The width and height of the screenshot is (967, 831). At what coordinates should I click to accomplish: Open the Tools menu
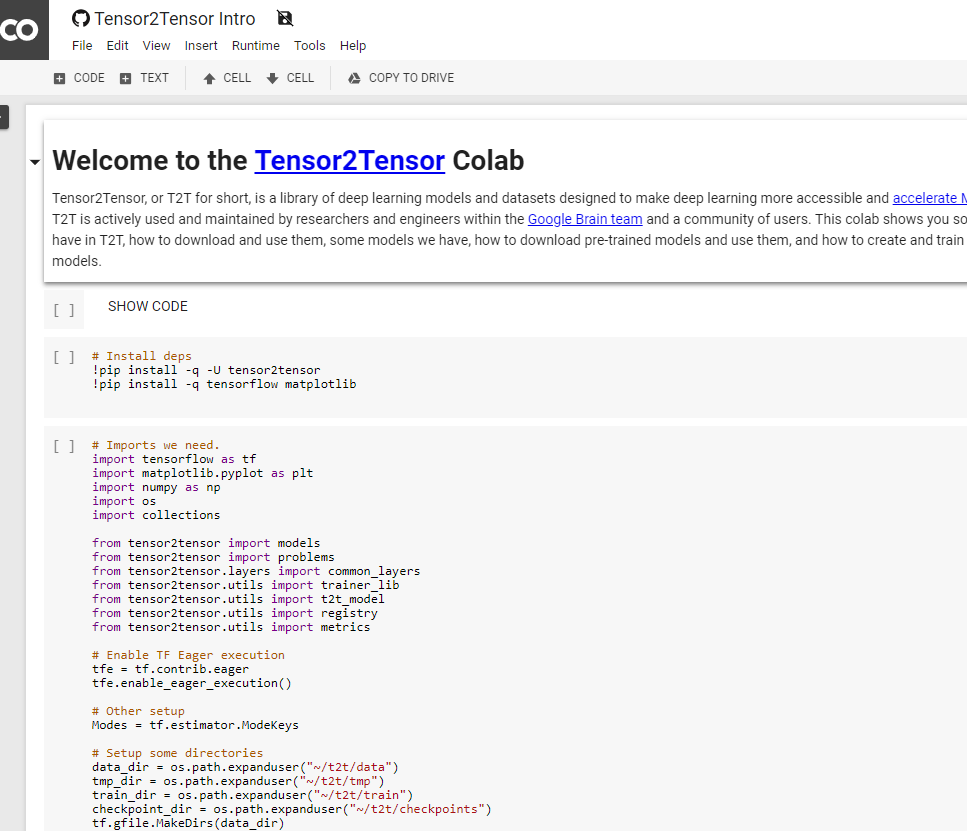[310, 46]
